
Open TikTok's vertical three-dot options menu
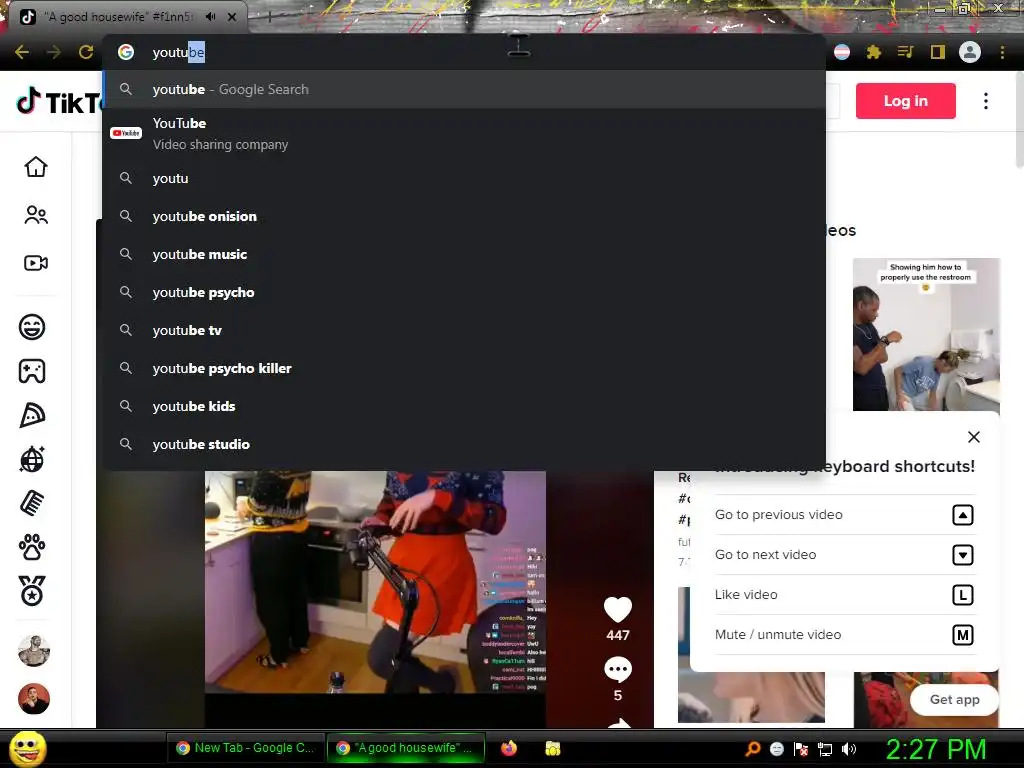click(x=985, y=101)
